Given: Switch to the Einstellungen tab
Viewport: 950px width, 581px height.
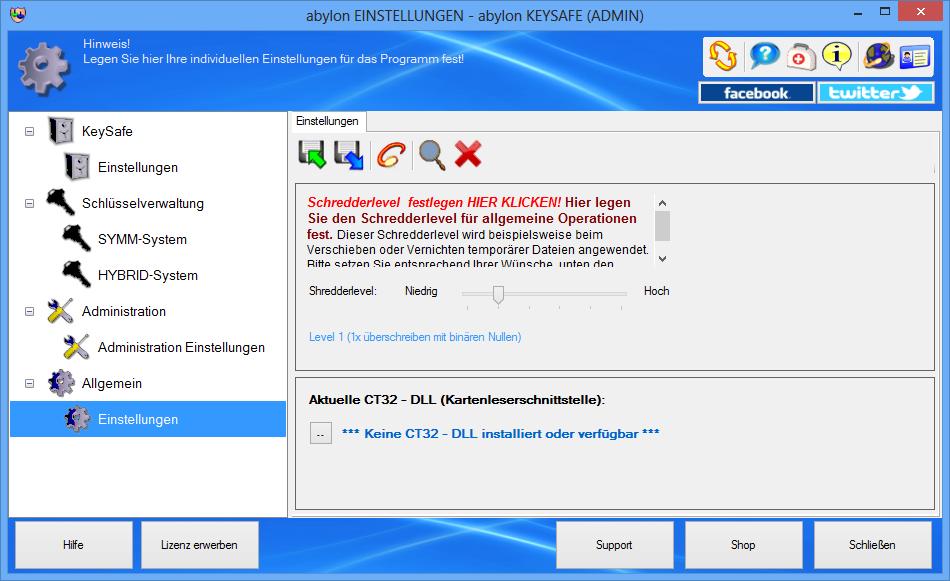Looking at the screenshot, I should (x=327, y=121).
